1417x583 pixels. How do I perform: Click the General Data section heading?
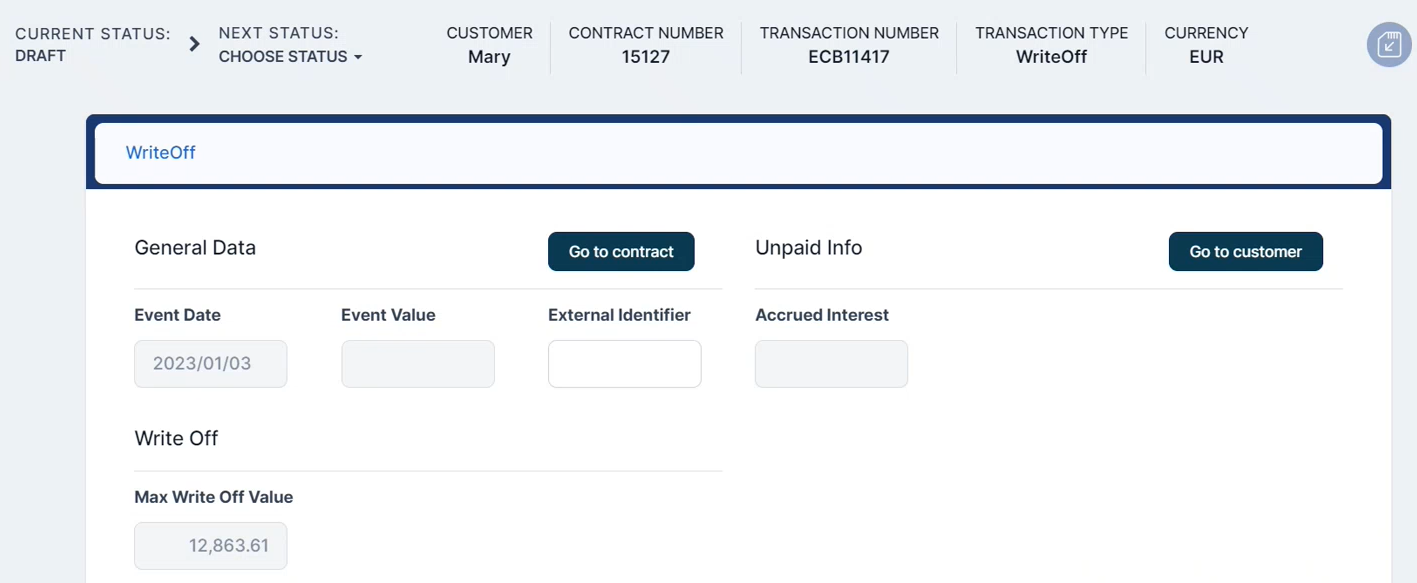coord(195,248)
